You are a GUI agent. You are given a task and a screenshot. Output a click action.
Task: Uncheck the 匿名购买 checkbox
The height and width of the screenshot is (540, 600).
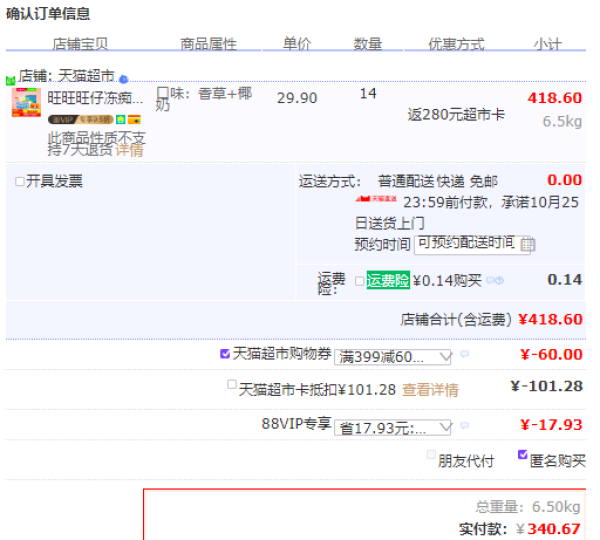coord(523,455)
